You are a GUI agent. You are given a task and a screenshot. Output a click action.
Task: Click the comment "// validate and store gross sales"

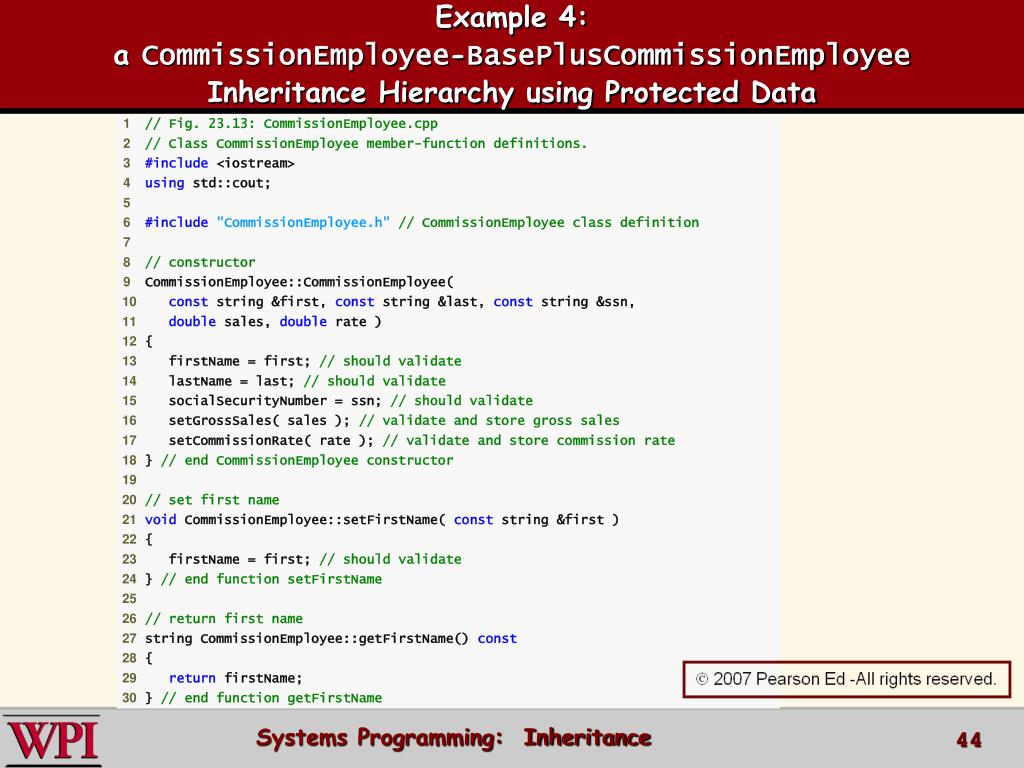tap(489, 421)
